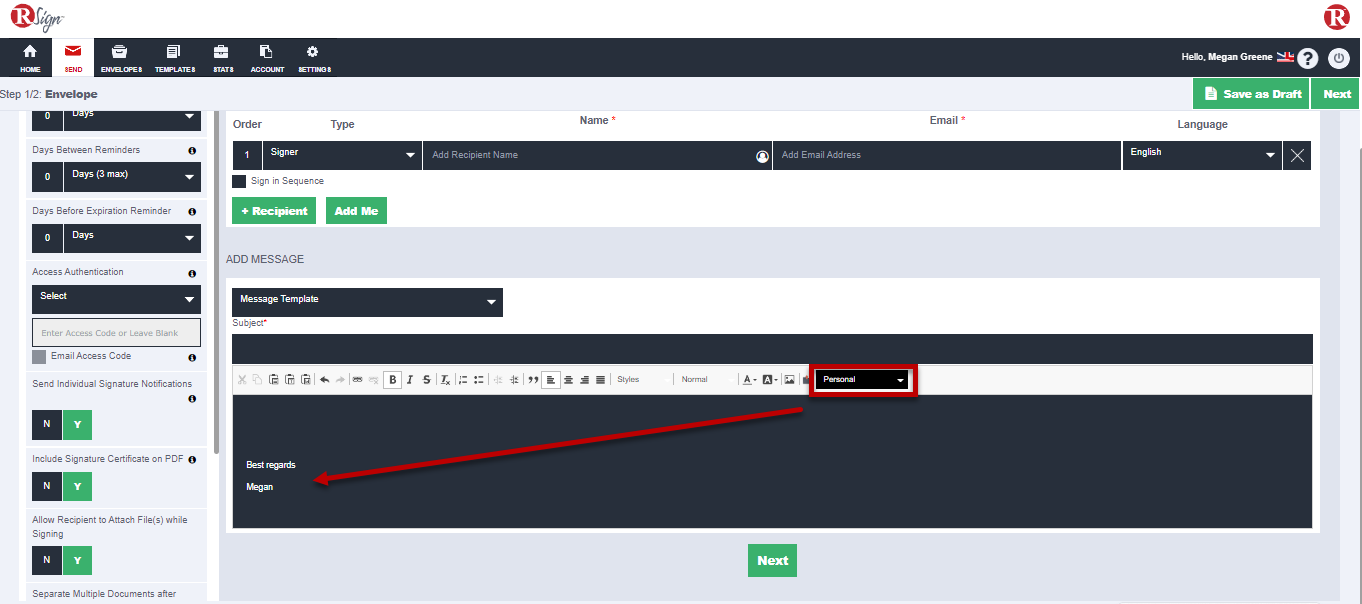Open Days (3 max) reminder dropdown
The width and height of the screenshot is (1362, 604).
pyautogui.click(x=132, y=177)
